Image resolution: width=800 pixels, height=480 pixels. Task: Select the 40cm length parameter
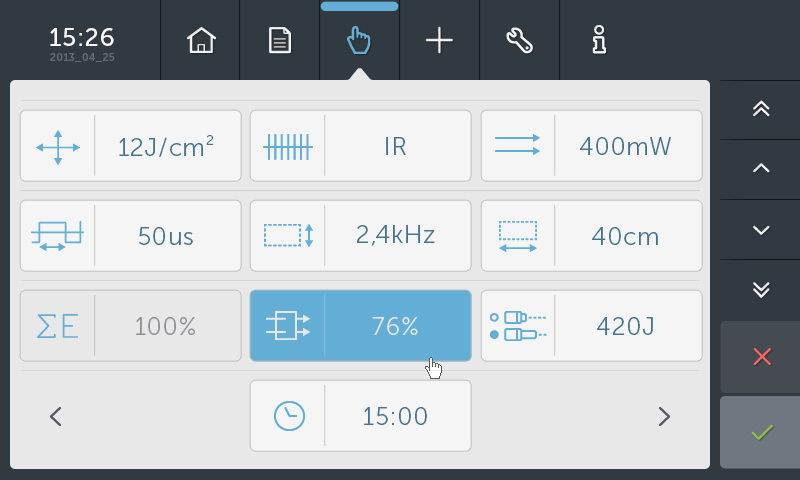pos(591,236)
